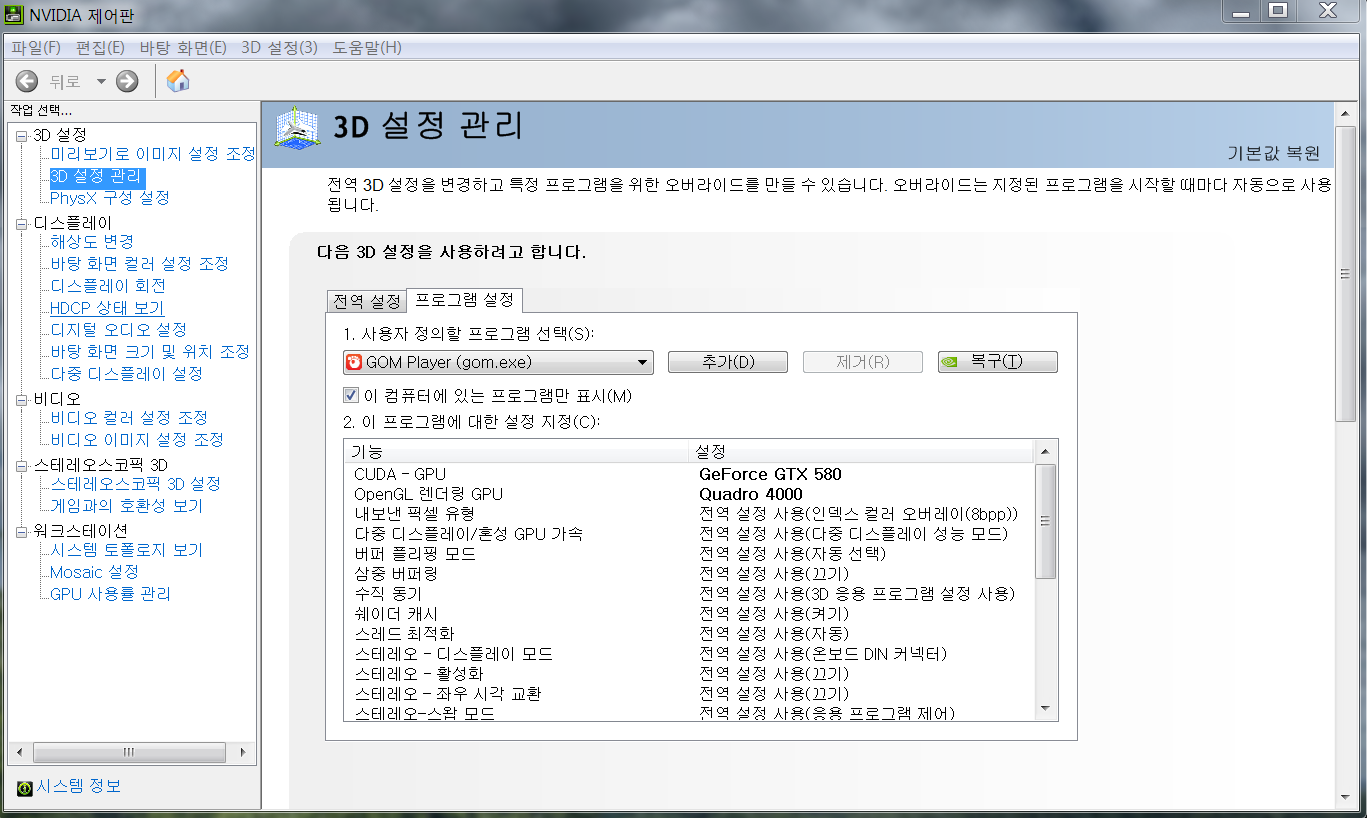
Task: Open the 도움말(H) menu
Action: 367,48
